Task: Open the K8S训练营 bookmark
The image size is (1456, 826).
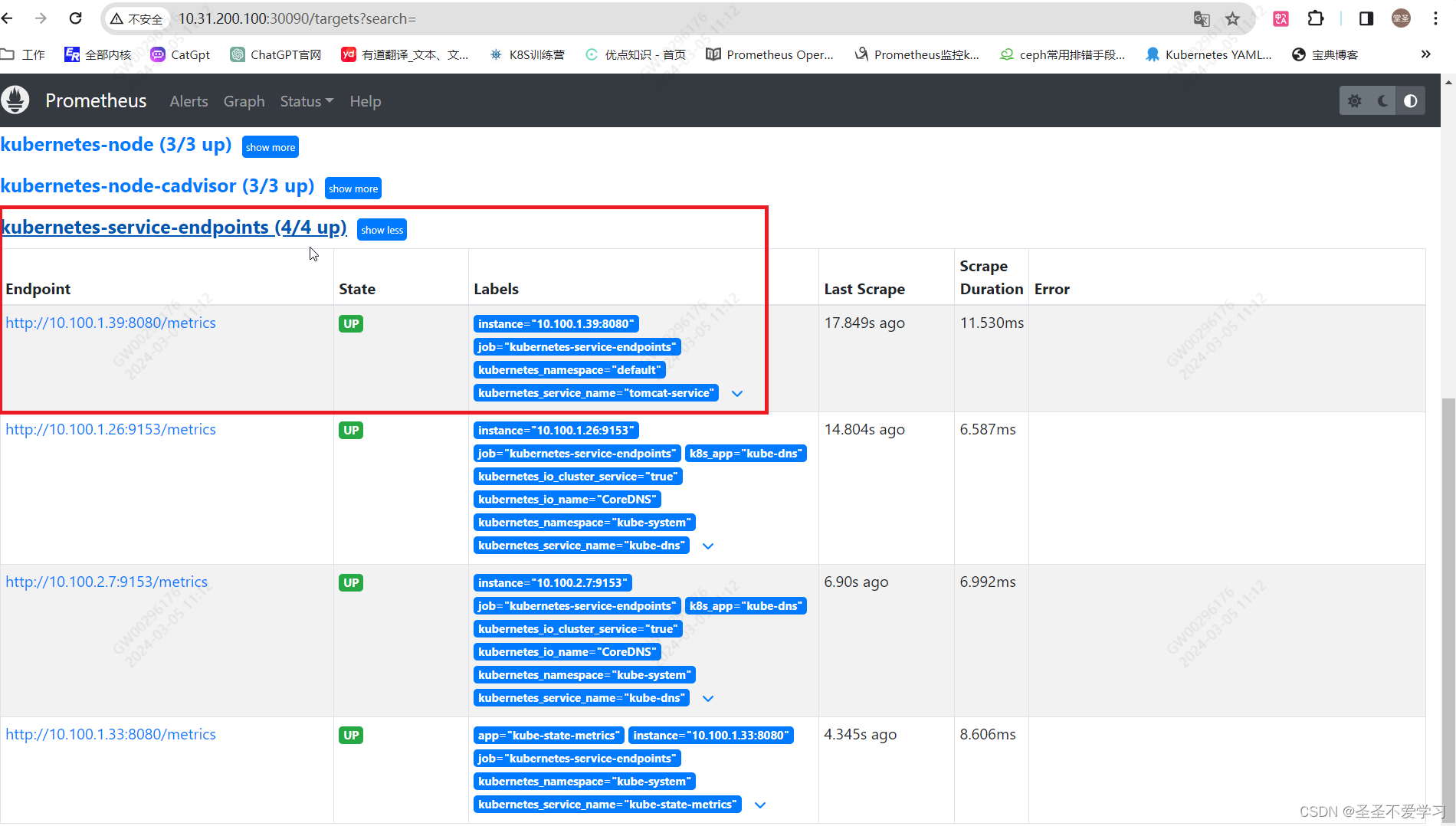Action: (527, 54)
